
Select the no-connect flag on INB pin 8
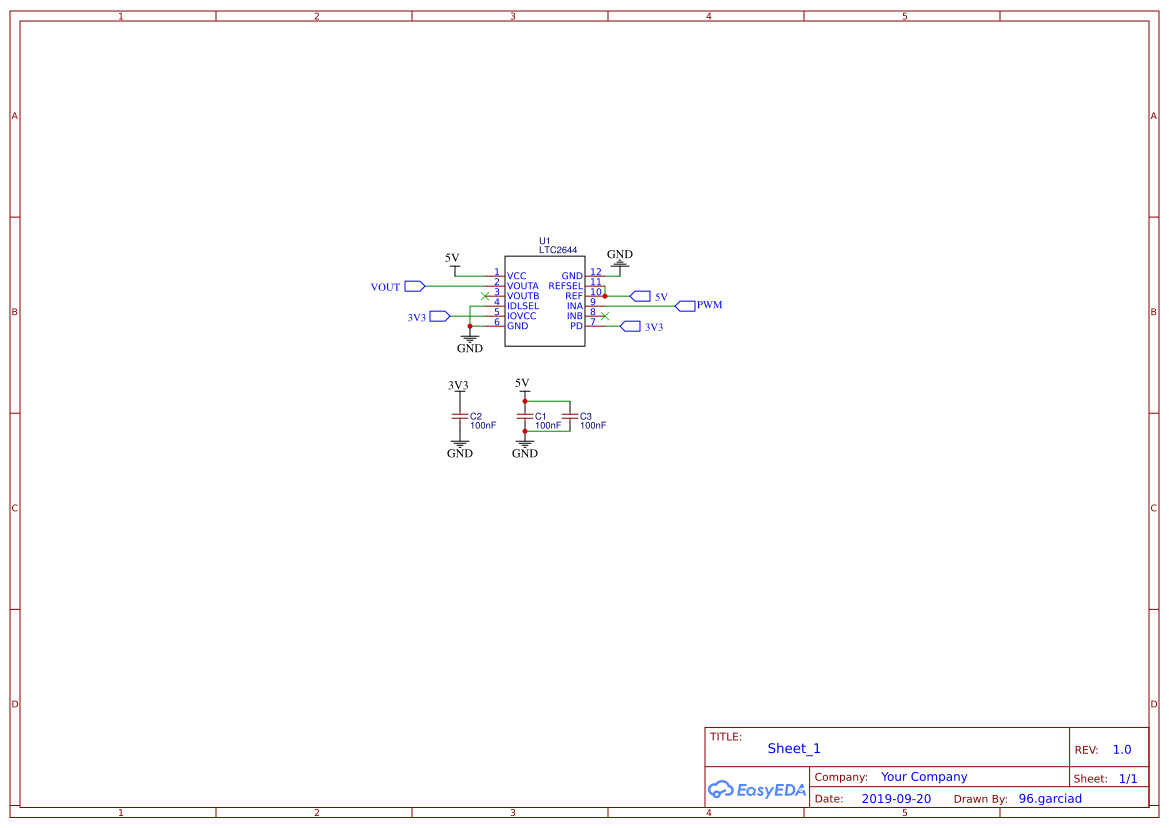point(605,316)
